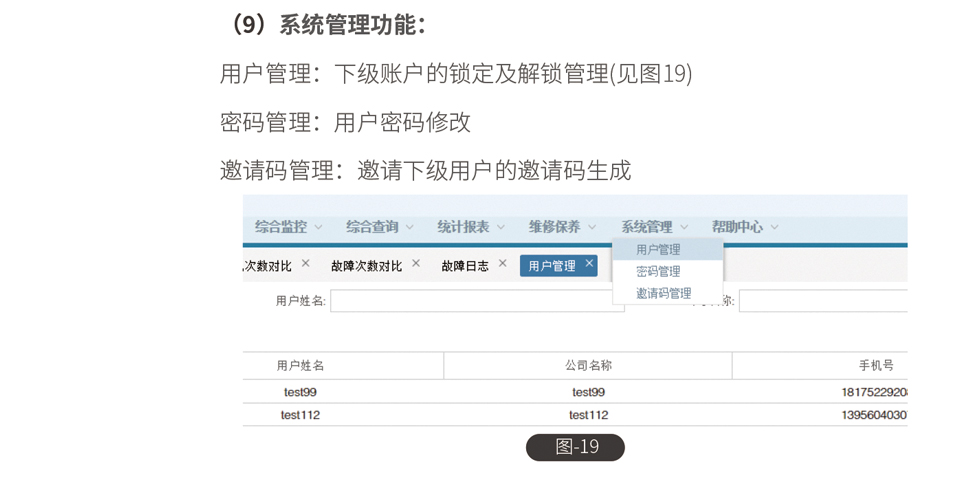Screen dimensions: 980x484
Task: Click the 用户姓名 search input field
Action: (476, 301)
